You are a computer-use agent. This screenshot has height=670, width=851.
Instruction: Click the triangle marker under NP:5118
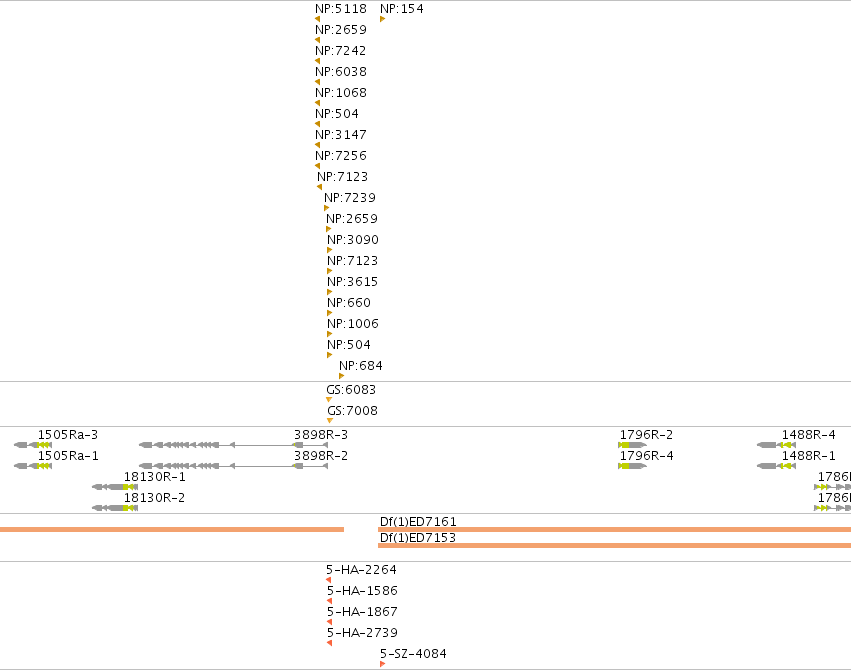(317, 19)
